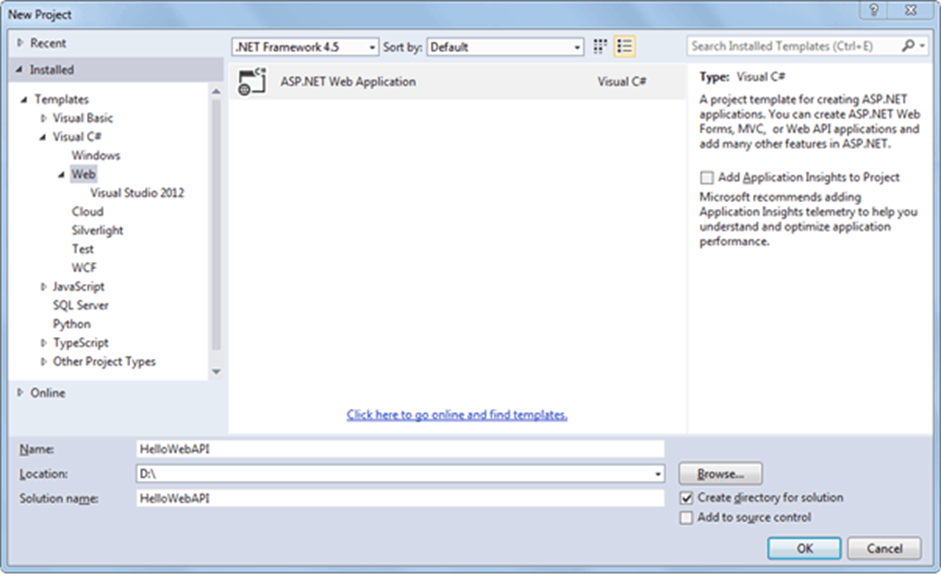
Task: Open the dialog help question mark
Action: (x=874, y=10)
